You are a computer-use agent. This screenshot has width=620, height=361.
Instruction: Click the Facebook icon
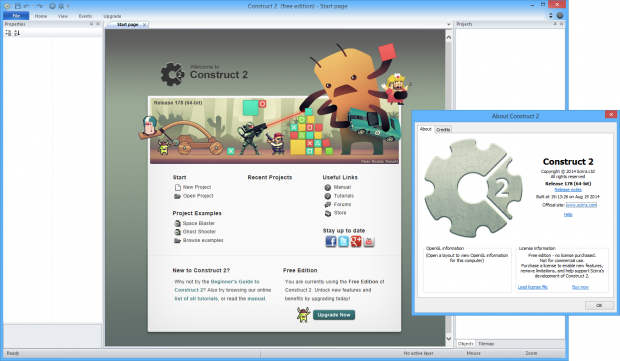331,241
